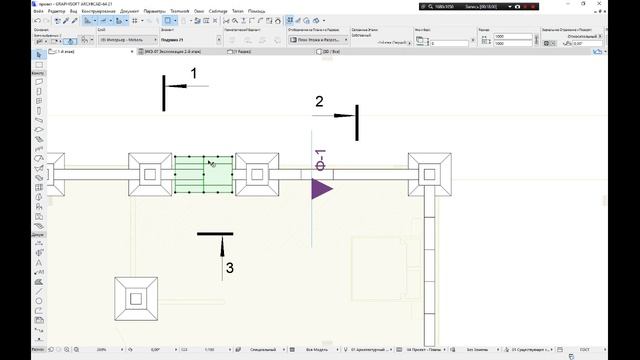Select the Line tool

(x=39, y=291)
